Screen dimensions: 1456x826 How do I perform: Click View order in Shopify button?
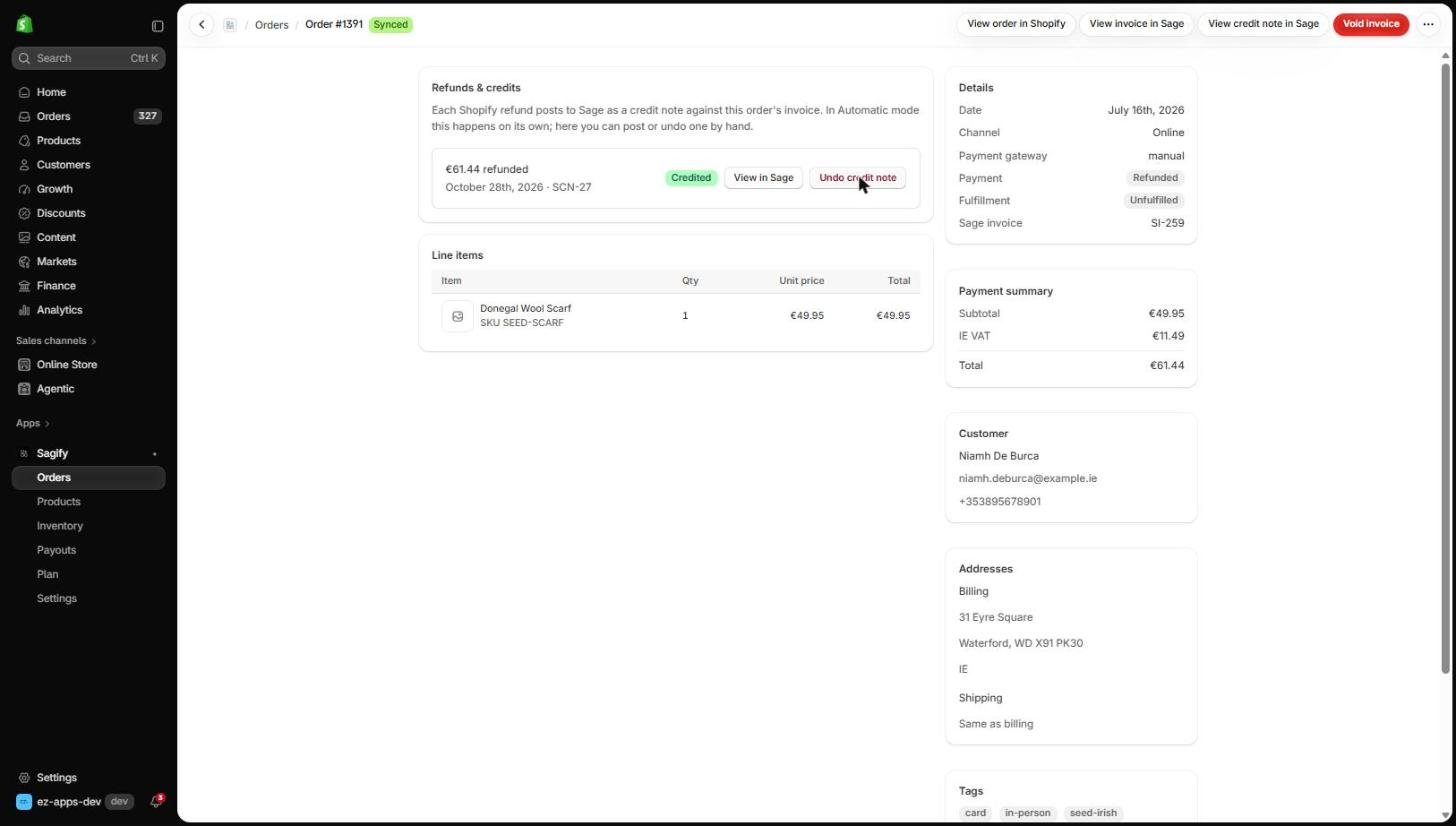tap(1016, 24)
